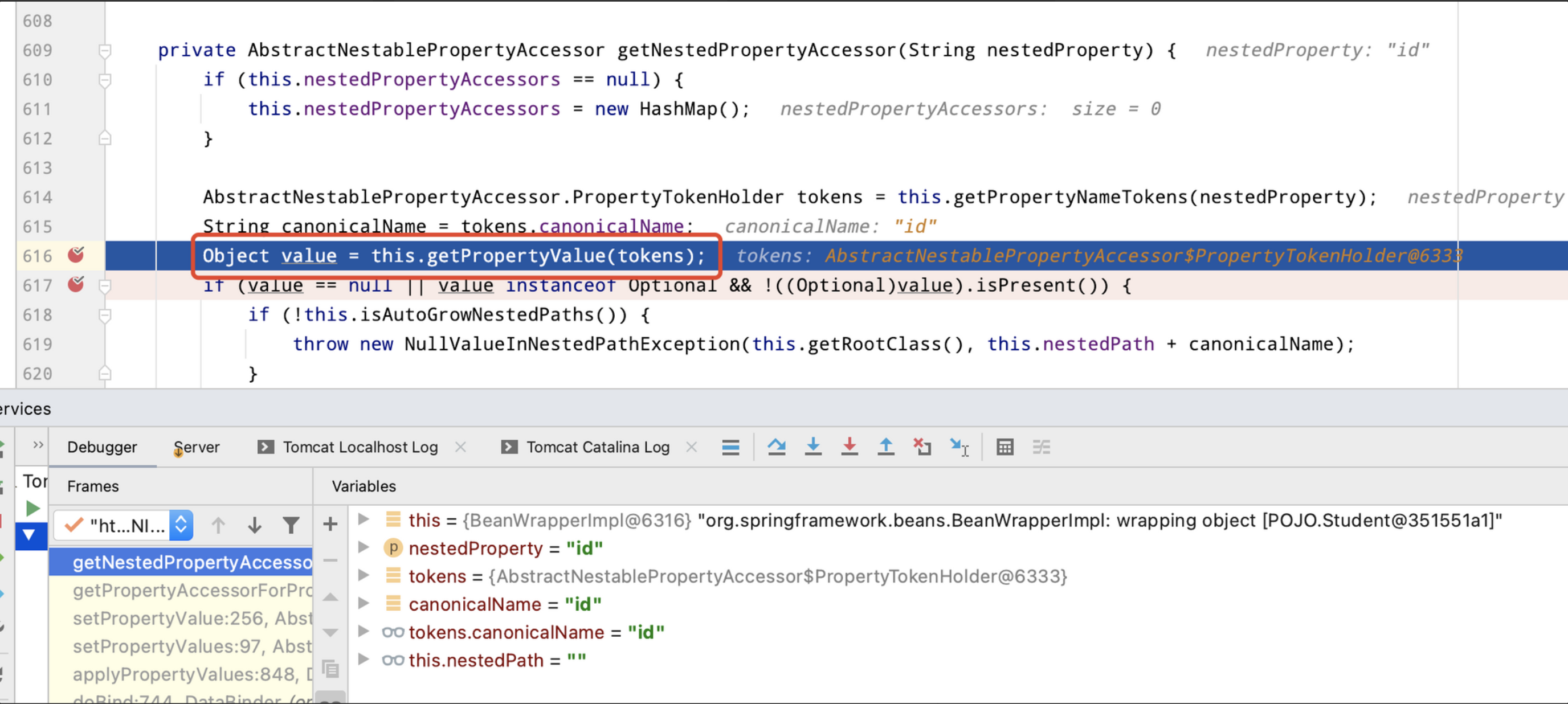This screenshot has height=704, width=1568.
Task: Click the Variables panel header
Action: point(364,486)
